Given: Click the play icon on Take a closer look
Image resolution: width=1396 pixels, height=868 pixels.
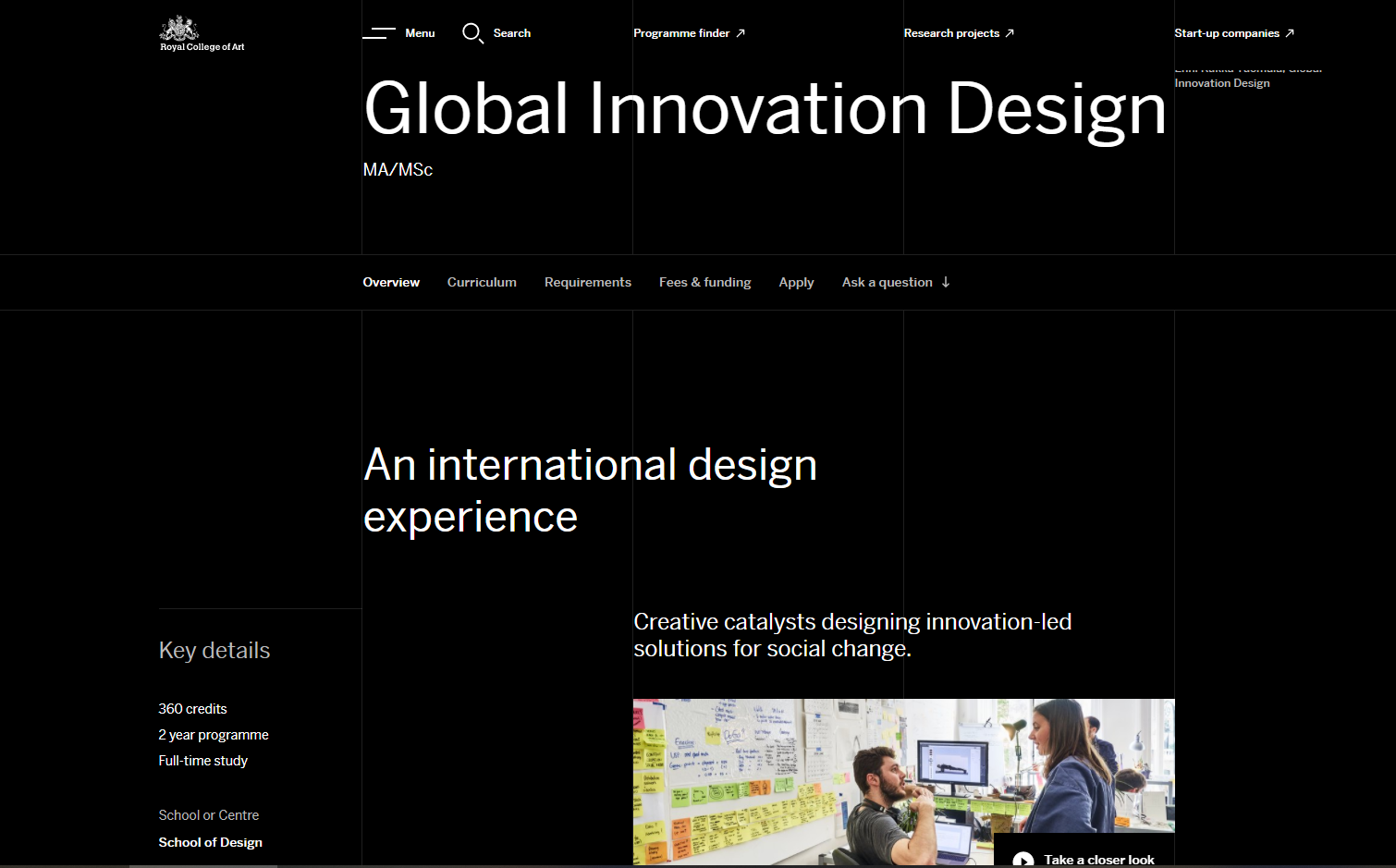Looking at the screenshot, I should pos(1023,860).
